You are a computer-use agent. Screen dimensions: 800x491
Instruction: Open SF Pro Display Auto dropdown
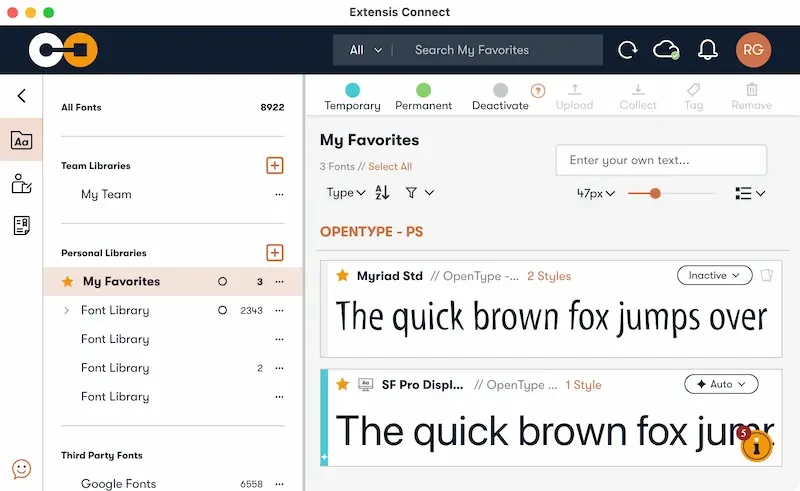721,384
